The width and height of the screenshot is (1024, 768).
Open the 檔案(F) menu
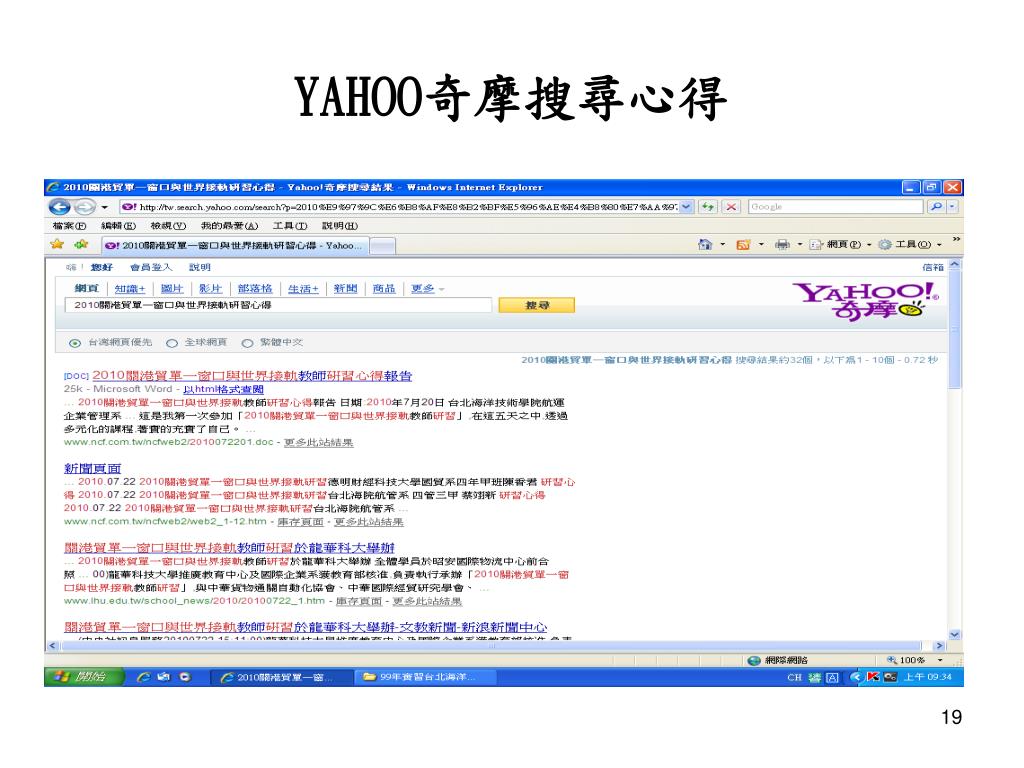(x=69, y=226)
